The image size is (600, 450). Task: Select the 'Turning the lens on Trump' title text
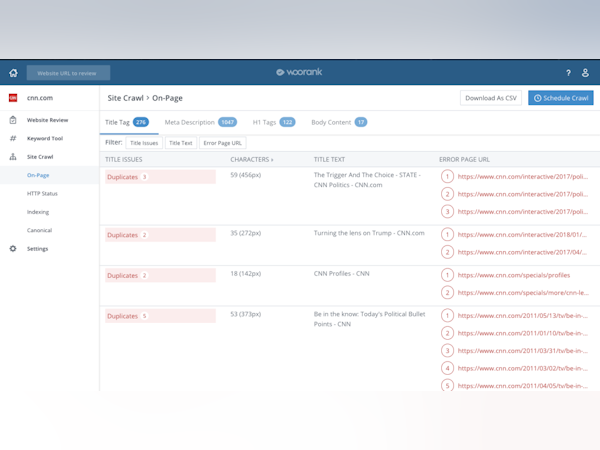point(369,233)
